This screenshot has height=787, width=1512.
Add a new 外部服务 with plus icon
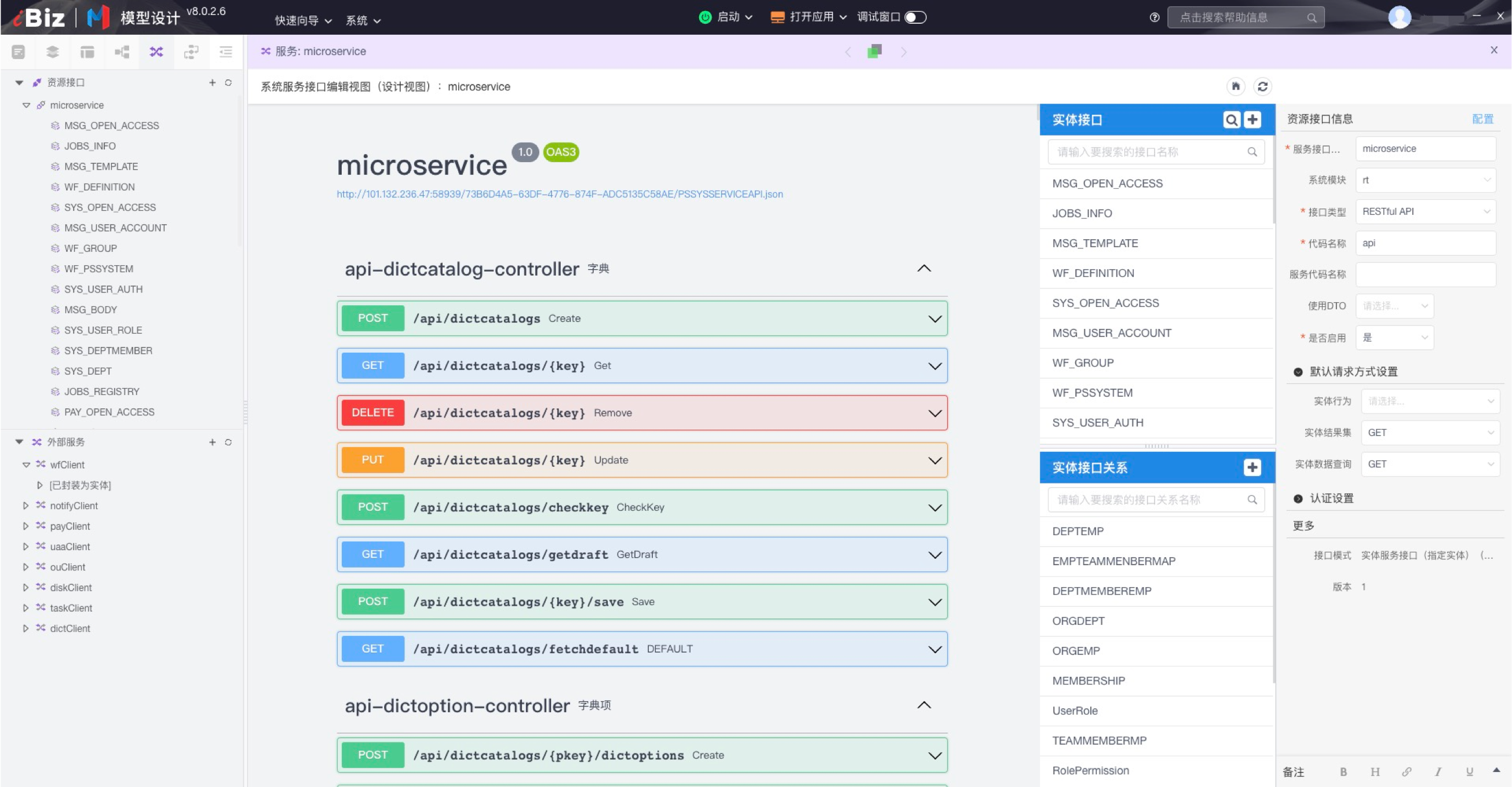[213, 442]
